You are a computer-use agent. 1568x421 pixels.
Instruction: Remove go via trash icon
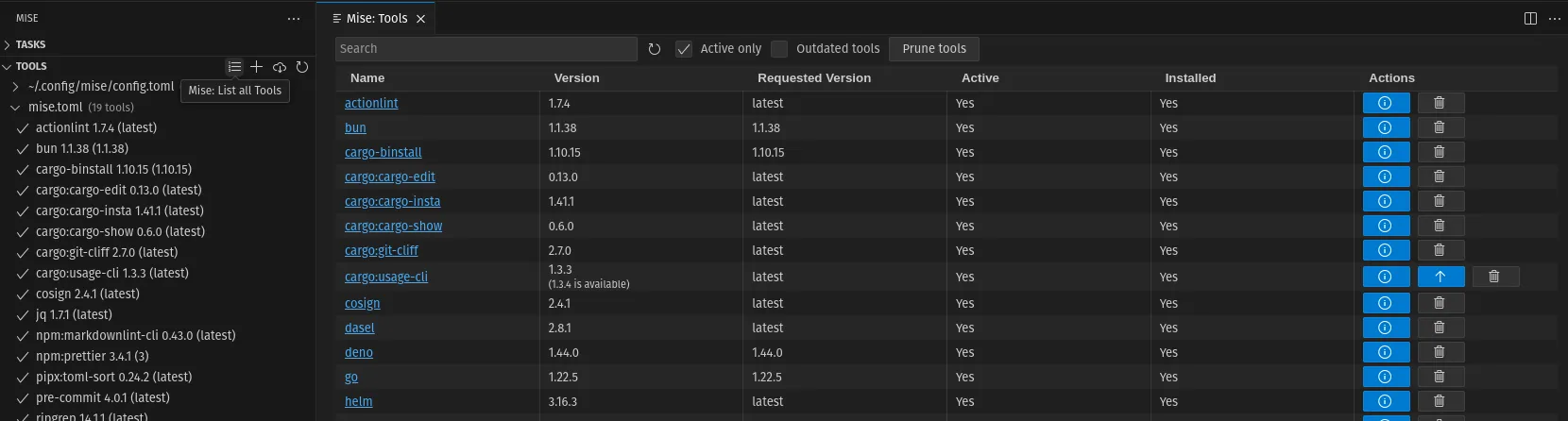coord(1440,377)
